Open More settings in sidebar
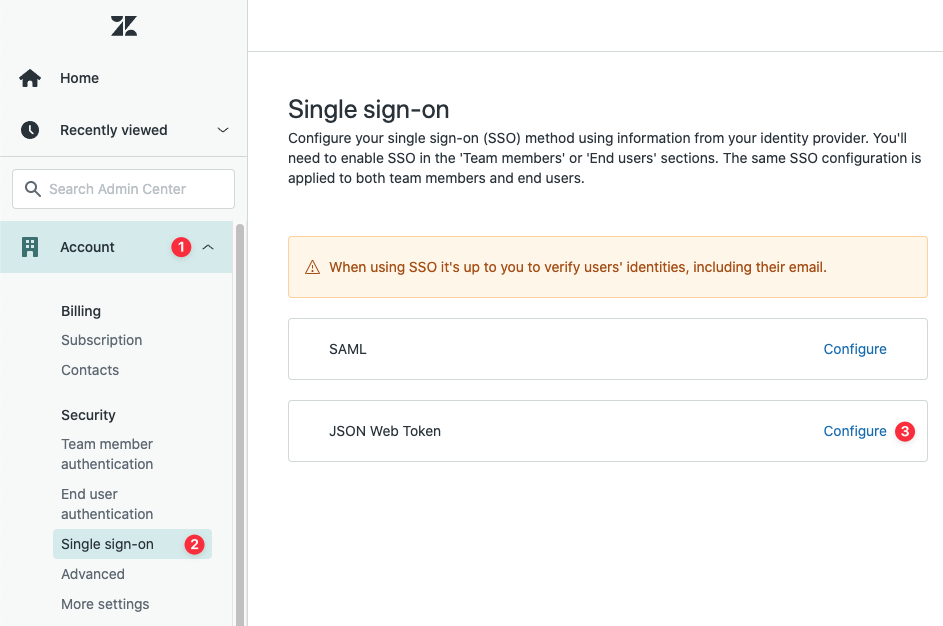The height and width of the screenshot is (626, 943). coord(105,604)
